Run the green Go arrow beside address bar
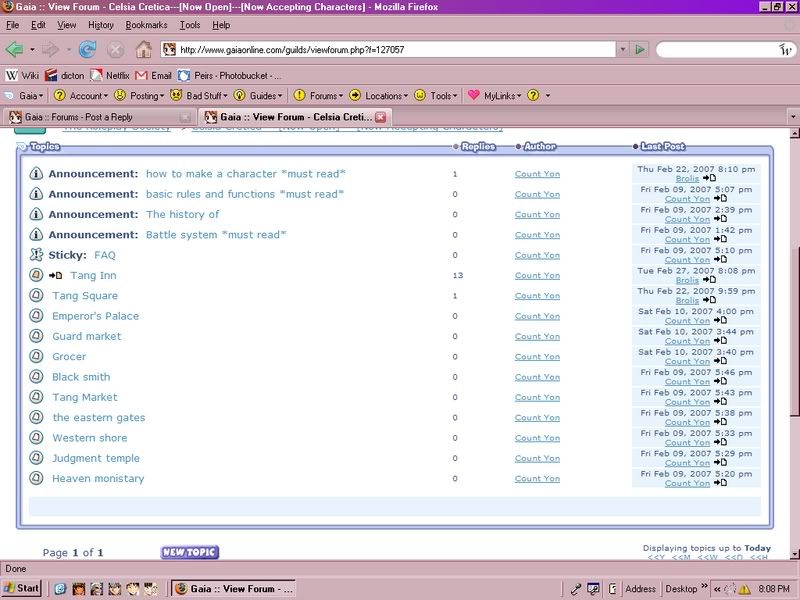The height and width of the screenshot is (600, 800). coord(639,49)
